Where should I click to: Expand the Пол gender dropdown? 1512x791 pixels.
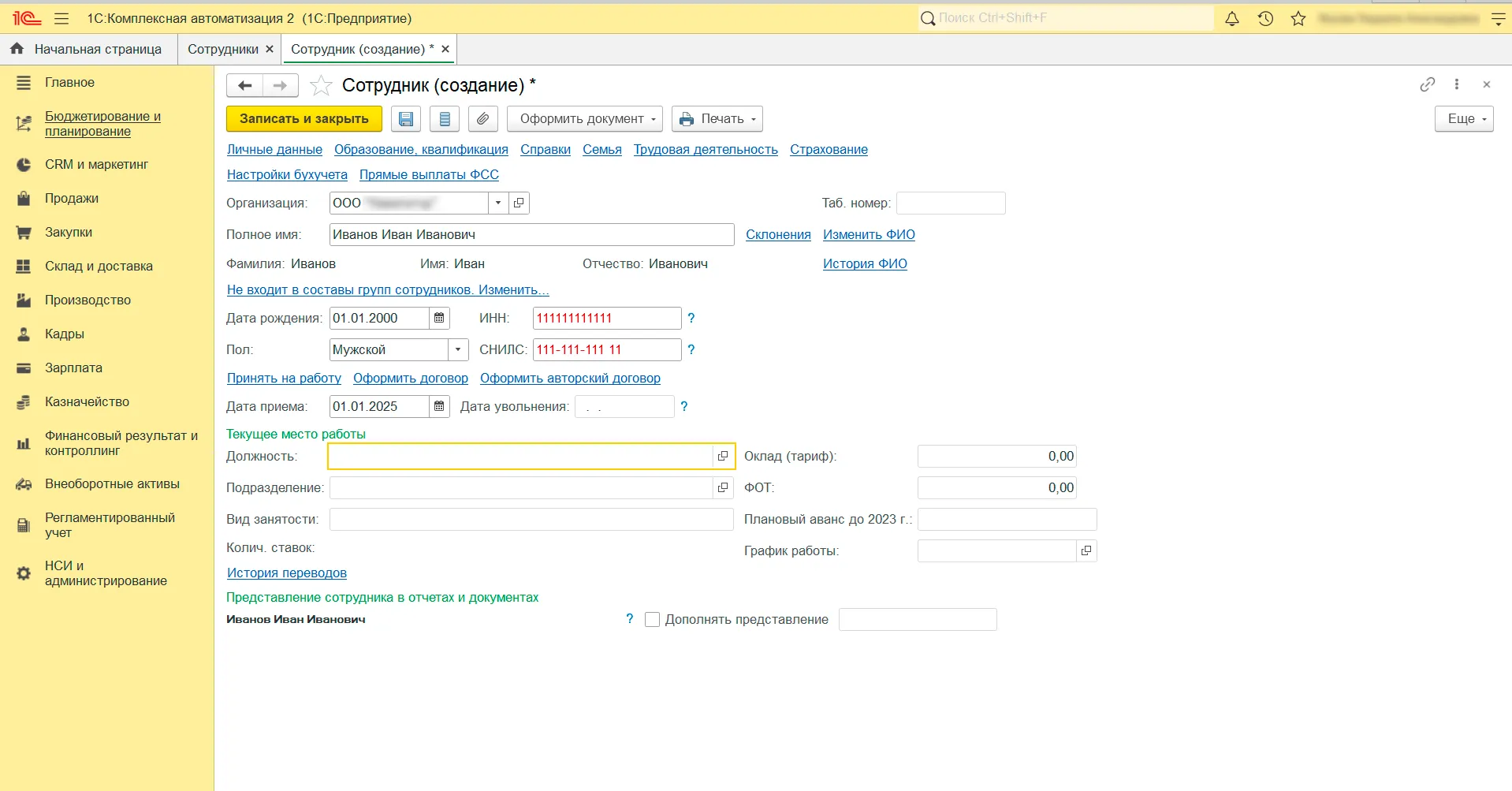click(x=458, y=349)
